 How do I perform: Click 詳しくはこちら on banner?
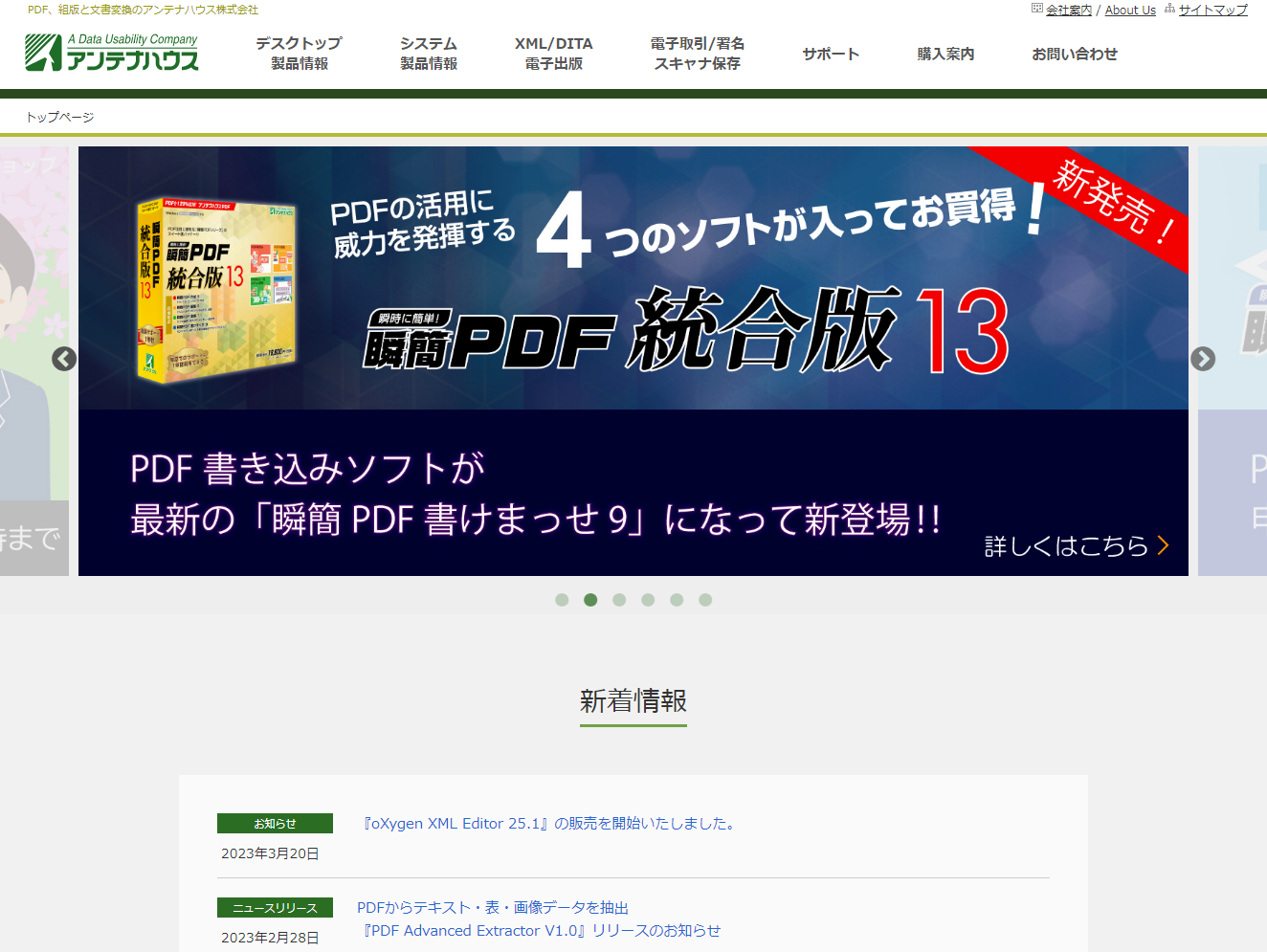click(1077, 545)
